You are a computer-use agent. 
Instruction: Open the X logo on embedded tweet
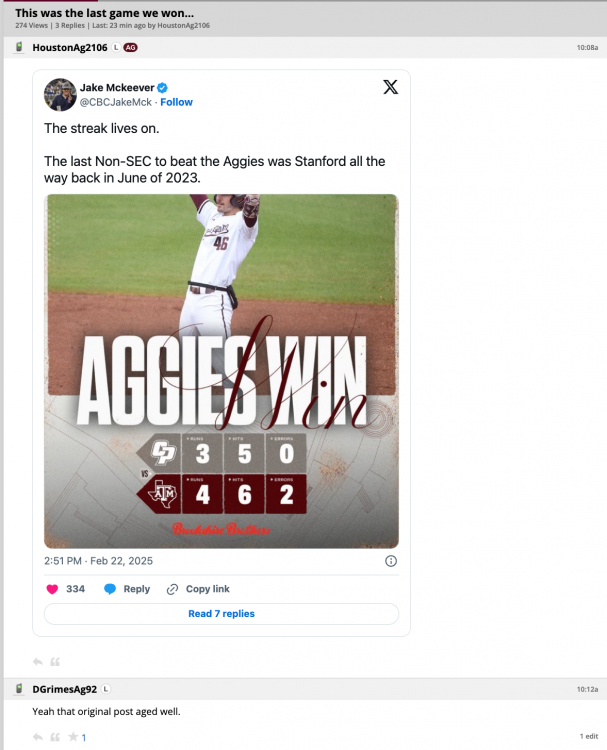391,87
